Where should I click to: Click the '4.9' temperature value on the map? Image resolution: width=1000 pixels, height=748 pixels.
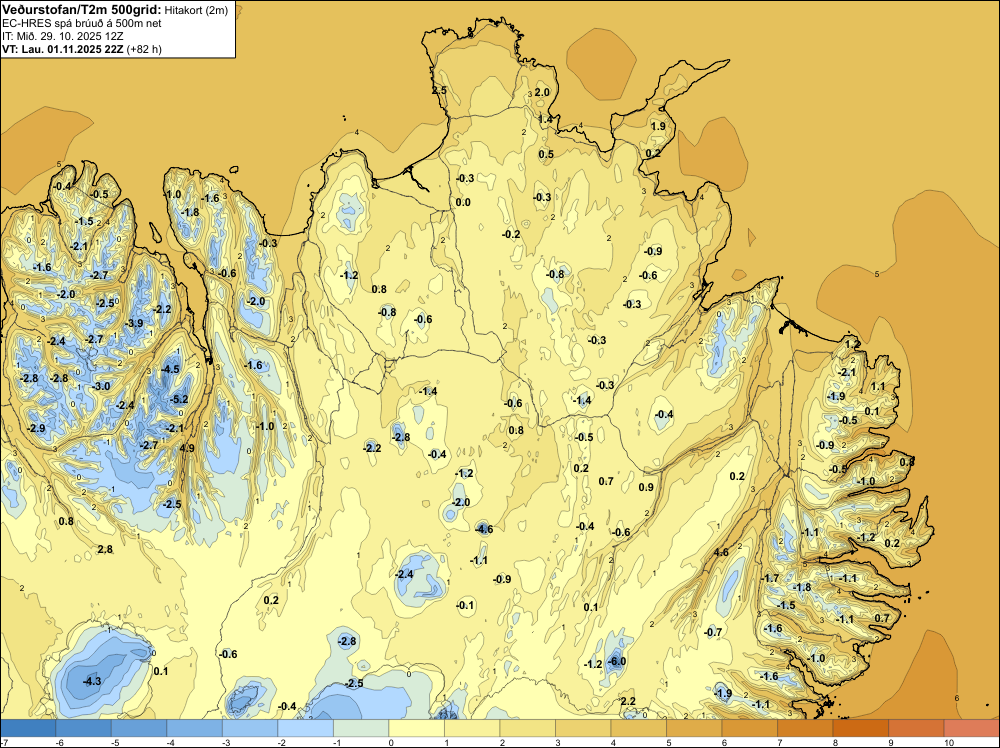(187, 448)
